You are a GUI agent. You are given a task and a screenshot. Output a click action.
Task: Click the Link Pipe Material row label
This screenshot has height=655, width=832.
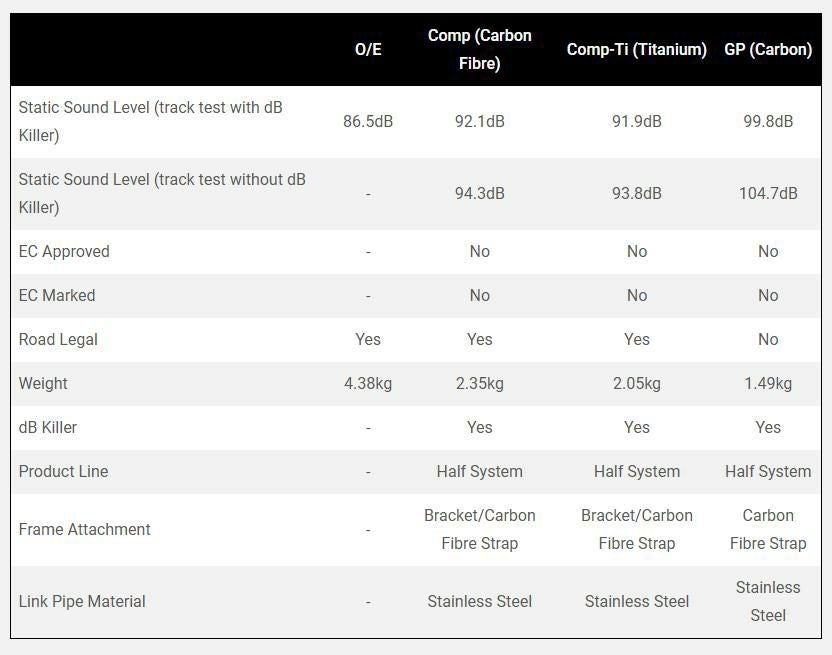click(82, 601)
